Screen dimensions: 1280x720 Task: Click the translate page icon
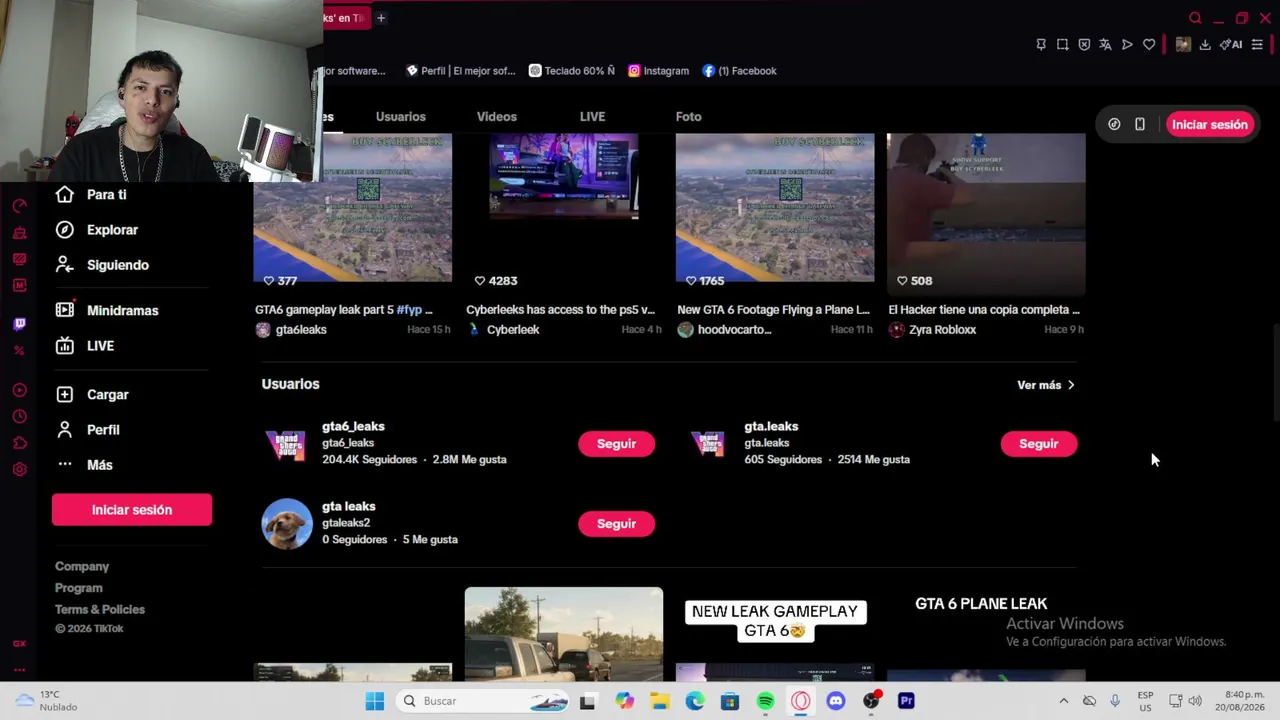point(1105,45)
